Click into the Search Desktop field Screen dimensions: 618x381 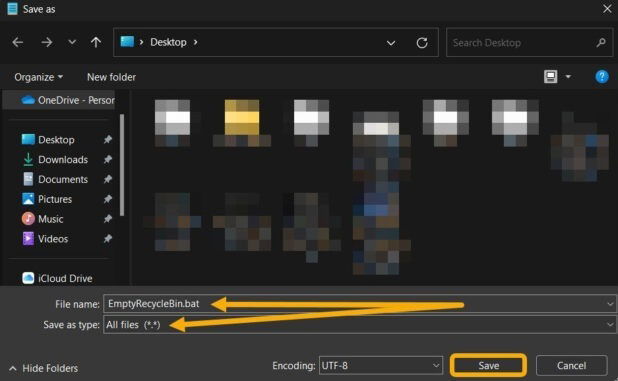(529, 43)
